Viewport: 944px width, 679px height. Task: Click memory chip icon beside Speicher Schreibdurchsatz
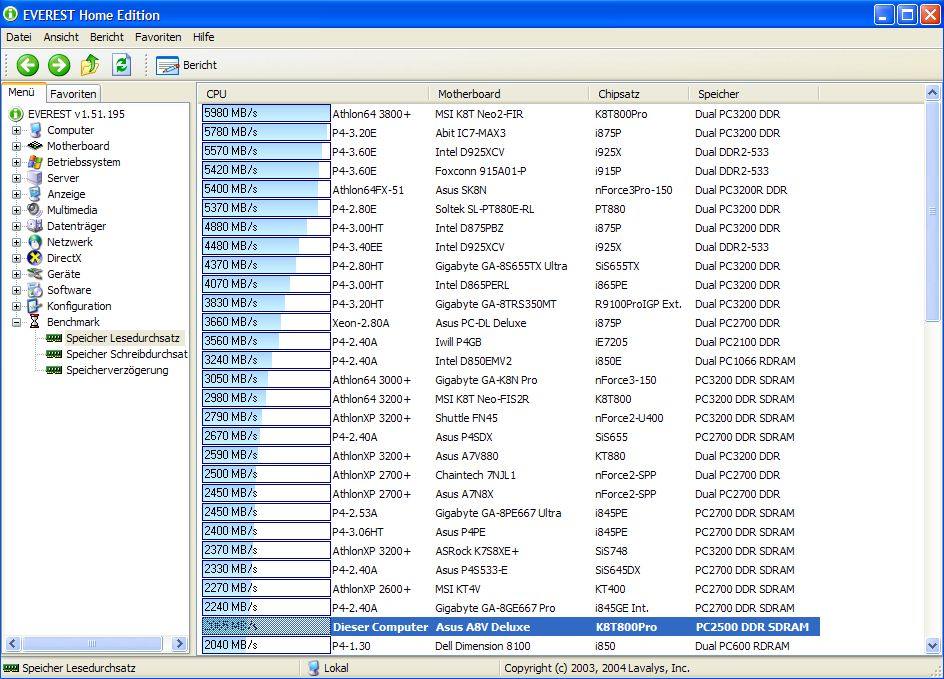(54, 354)
